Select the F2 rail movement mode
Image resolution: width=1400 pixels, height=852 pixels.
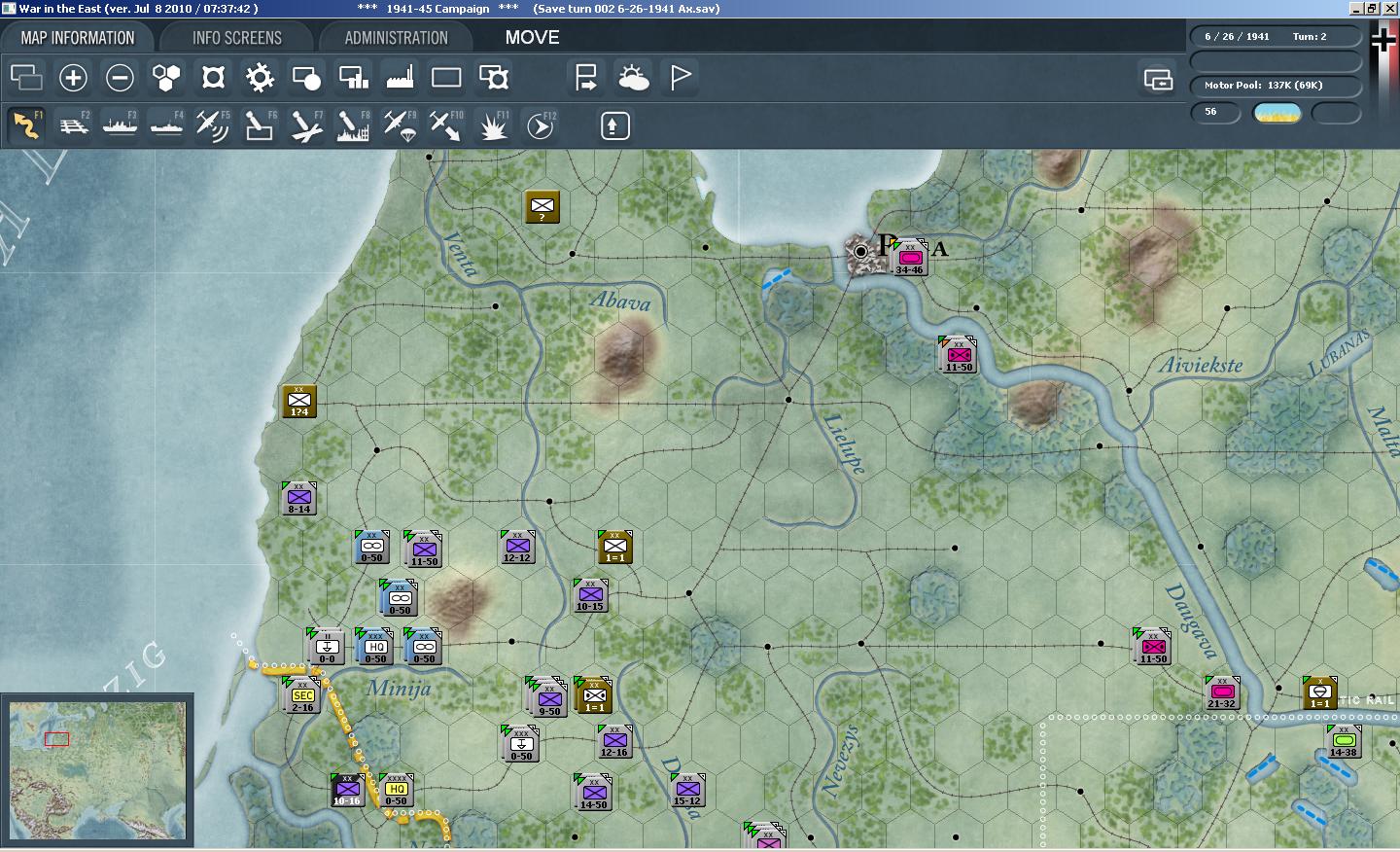tap(74, 125)
